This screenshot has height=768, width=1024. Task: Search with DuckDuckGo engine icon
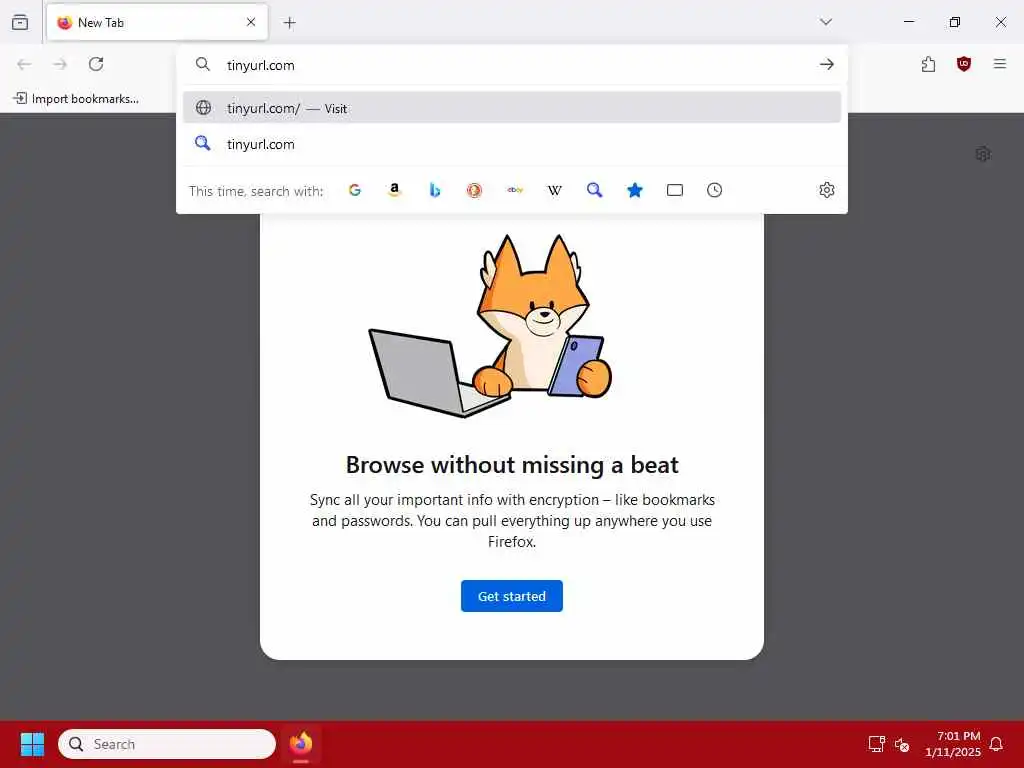coord(474,190)
